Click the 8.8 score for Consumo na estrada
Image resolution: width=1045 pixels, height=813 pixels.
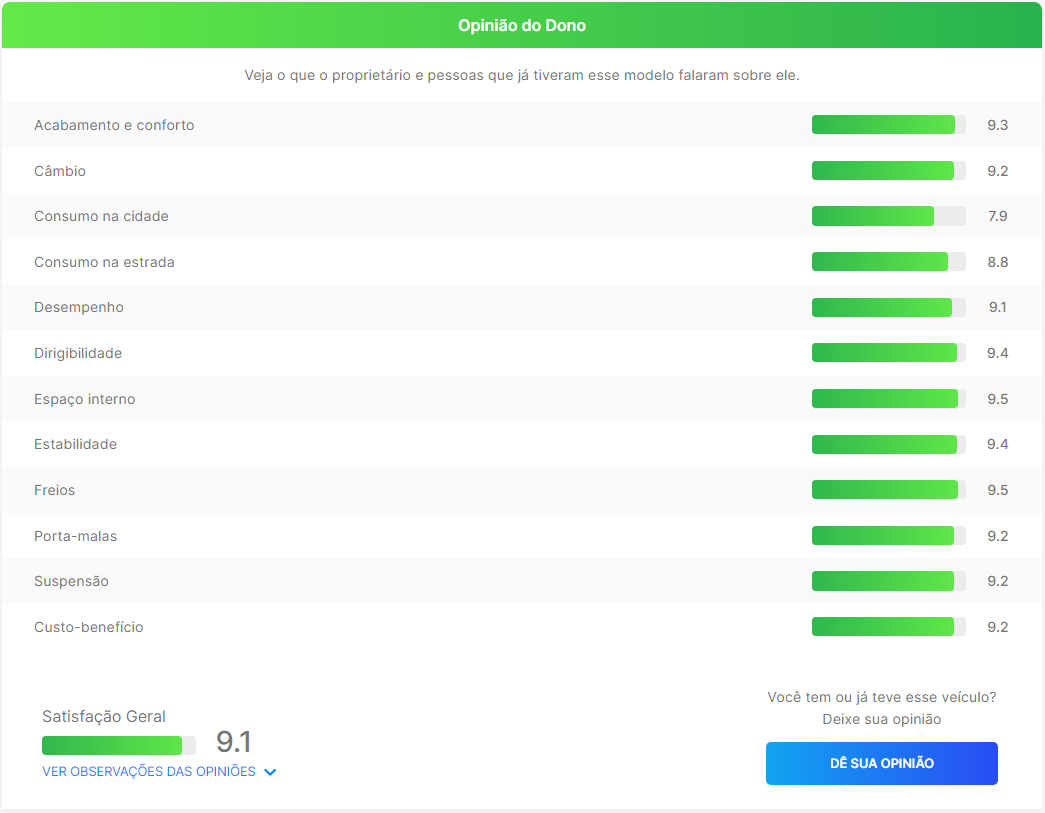pos(998,262)
